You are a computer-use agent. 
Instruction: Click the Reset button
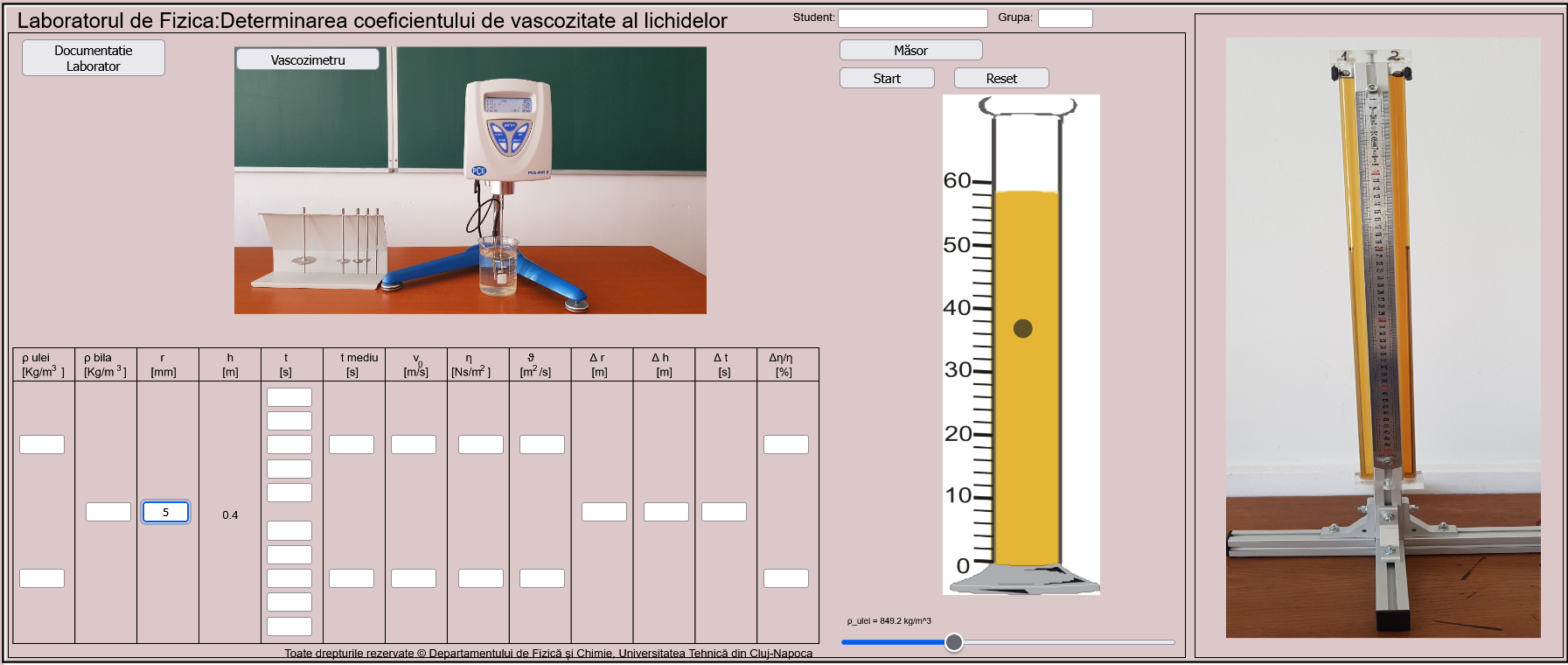coord(1000,79)
